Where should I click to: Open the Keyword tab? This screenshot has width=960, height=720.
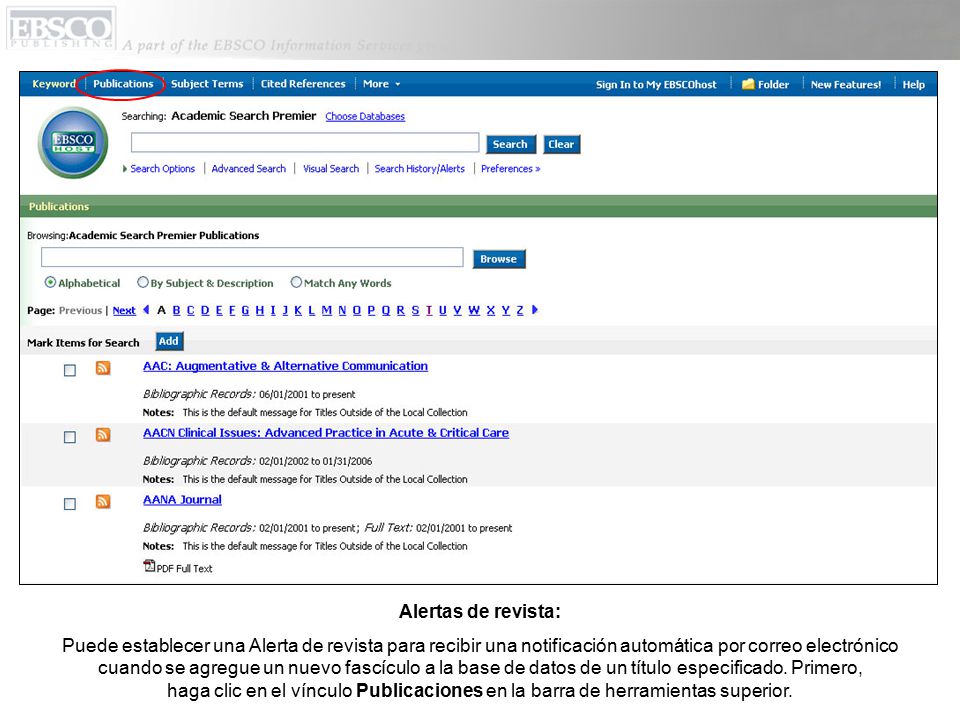[54, 84]
